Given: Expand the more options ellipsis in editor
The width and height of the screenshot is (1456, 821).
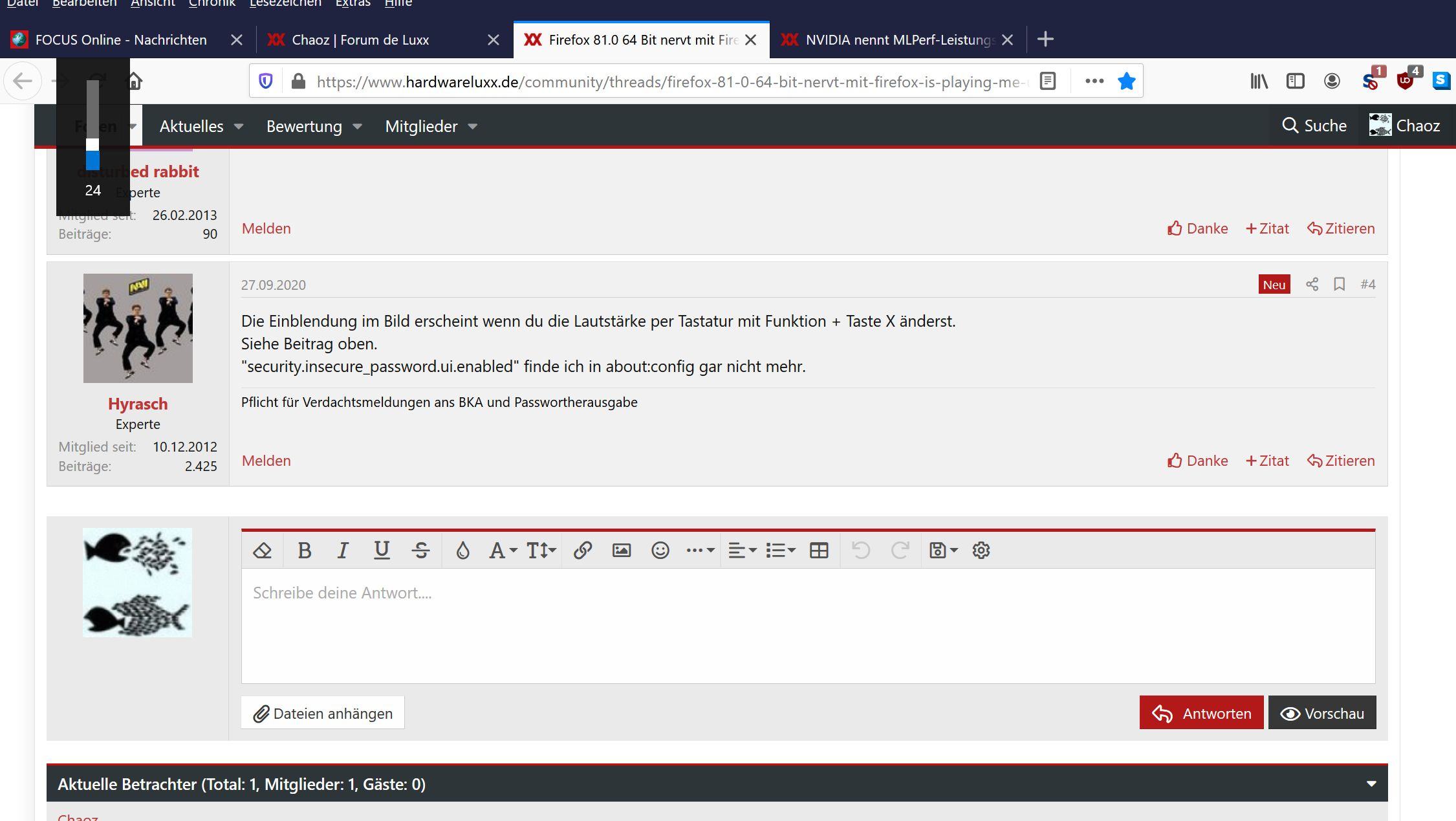Looking at the screenshot, I should coord(700,551).
